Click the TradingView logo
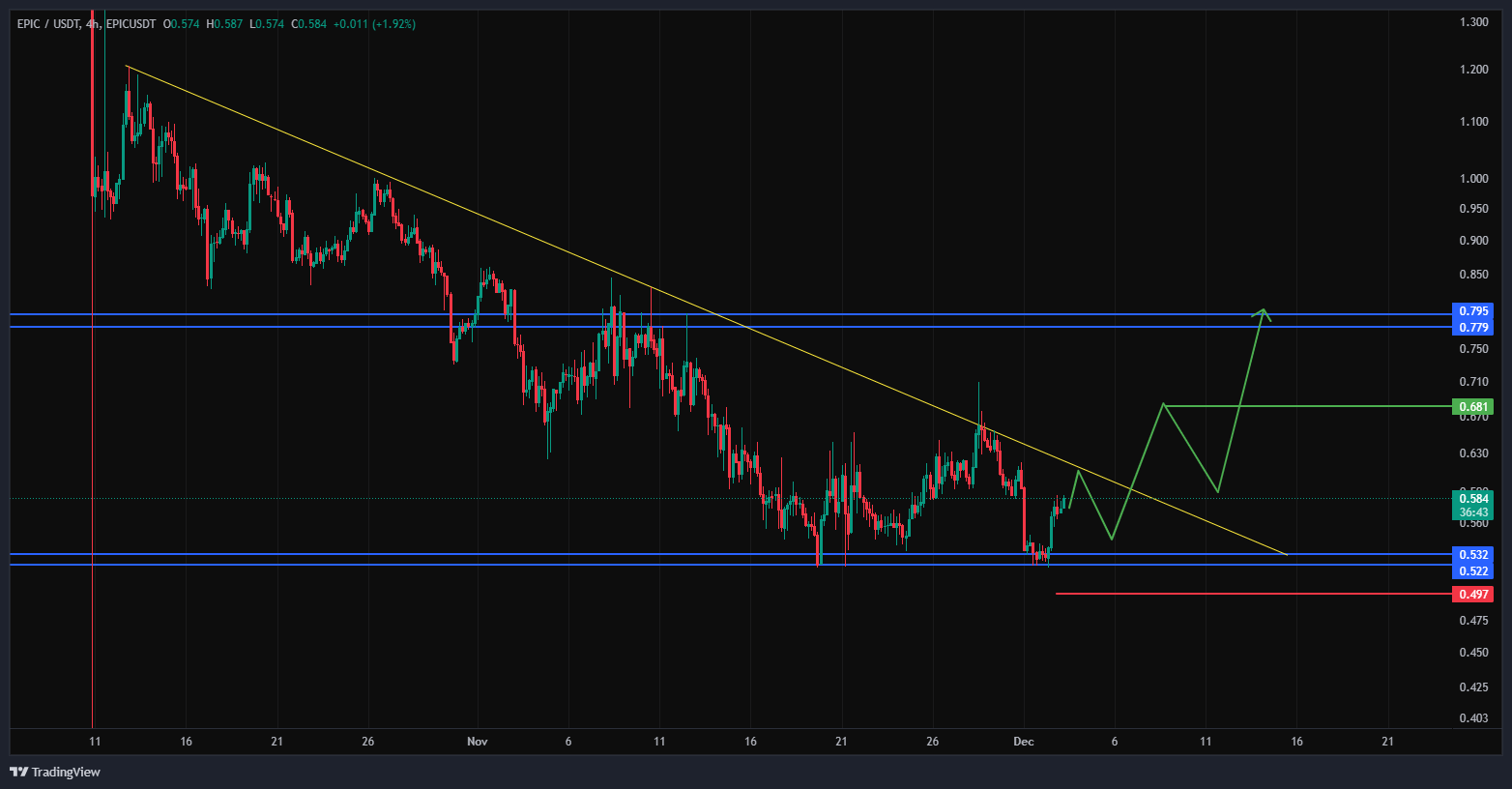This screenshot has width=1512, height=789. (x=55, y=772)
